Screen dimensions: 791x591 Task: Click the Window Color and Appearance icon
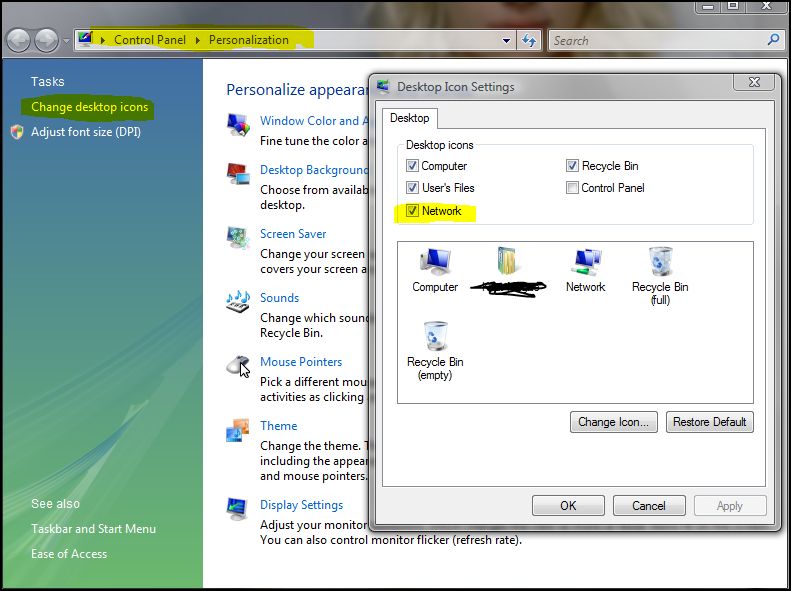coord(238,125)
